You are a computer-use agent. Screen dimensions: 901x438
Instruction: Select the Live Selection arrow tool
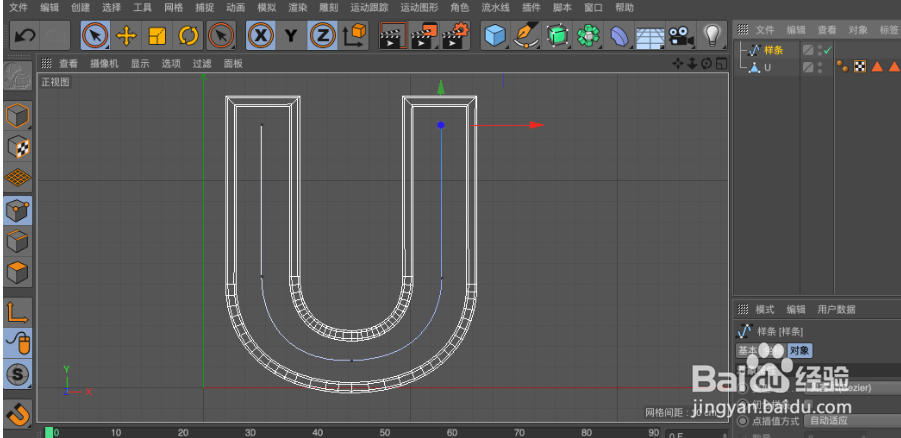tap(95, 36)
